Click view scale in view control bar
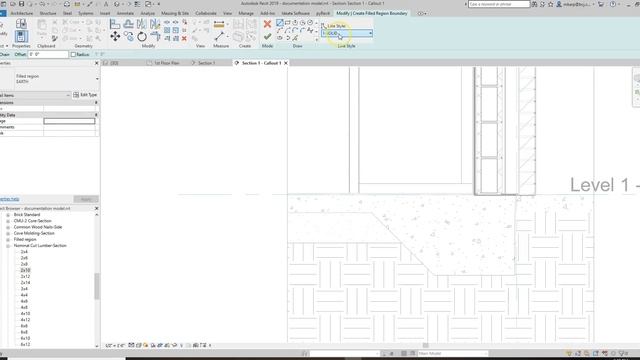 coord(115,345)
